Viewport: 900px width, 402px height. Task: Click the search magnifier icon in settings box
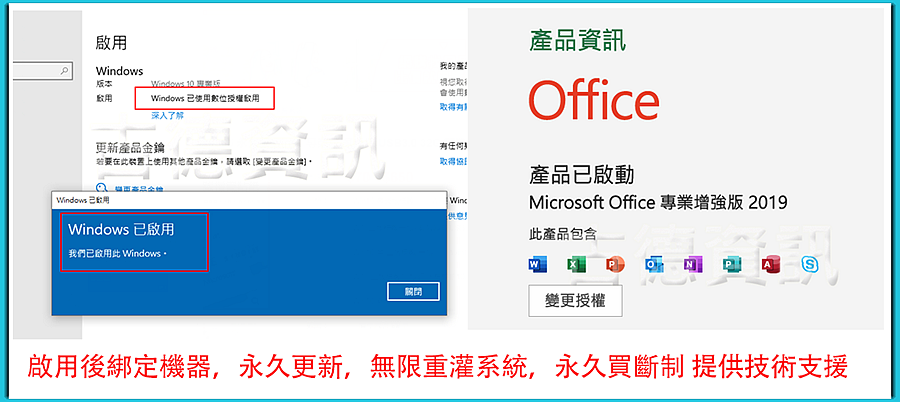click(64, 71)
